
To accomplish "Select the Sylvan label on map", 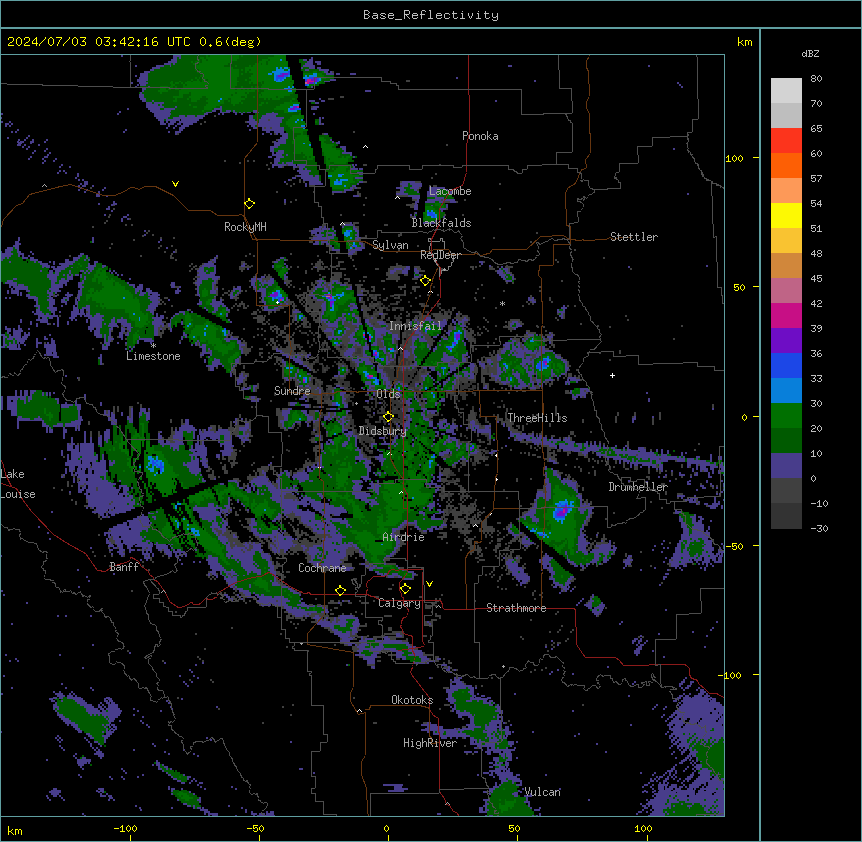I will pyautogui.click(x=390, y=245).
